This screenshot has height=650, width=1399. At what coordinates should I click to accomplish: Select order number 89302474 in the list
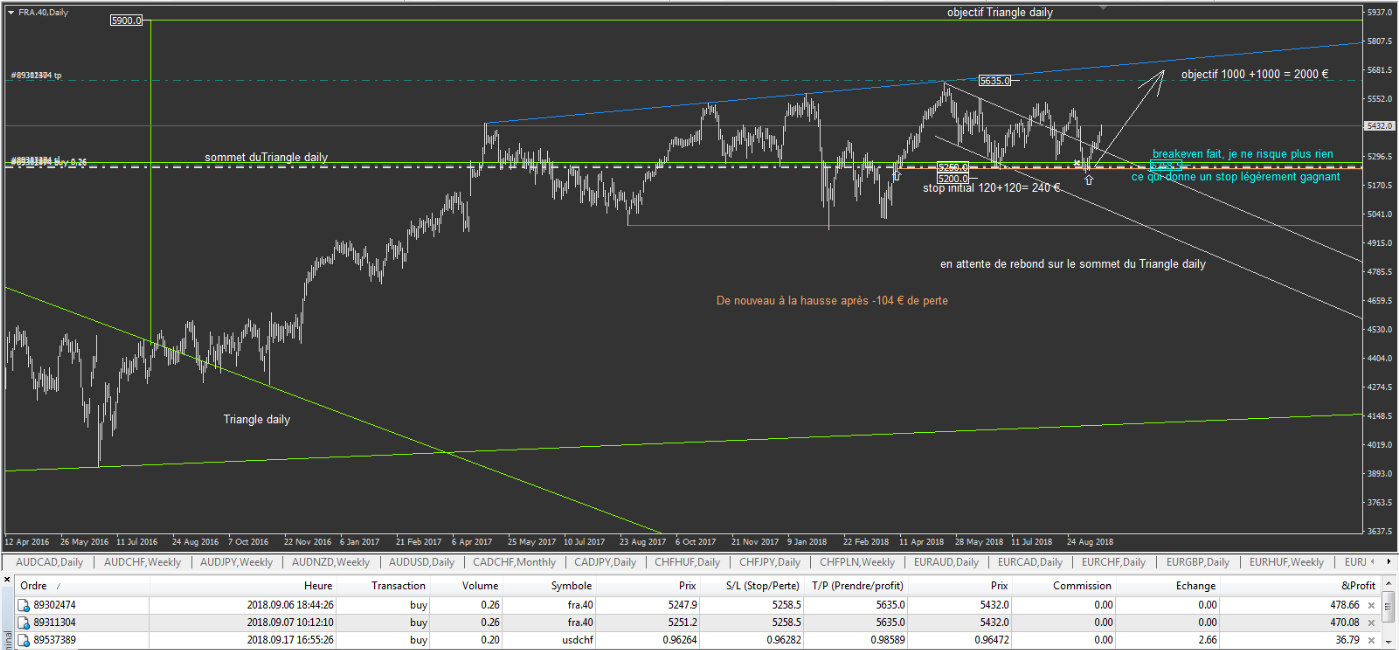pyautogui.click(x=56, y=606)
